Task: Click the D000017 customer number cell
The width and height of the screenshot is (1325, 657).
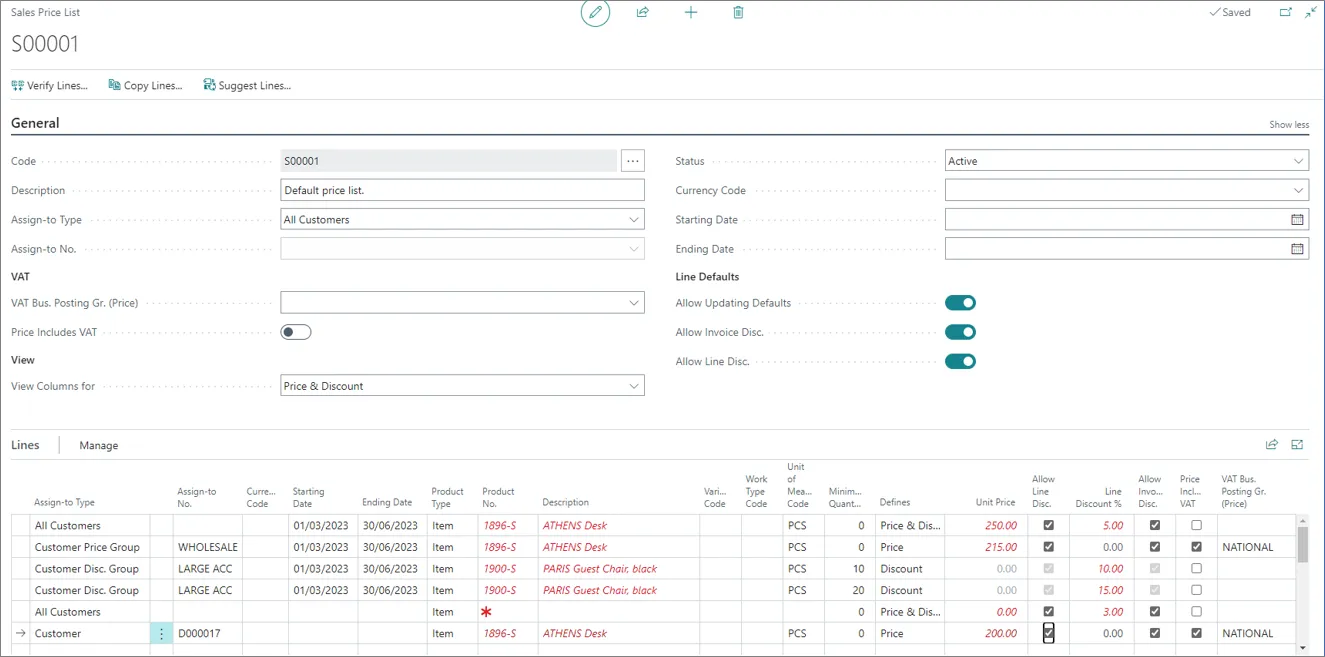Action: [208, 633]
